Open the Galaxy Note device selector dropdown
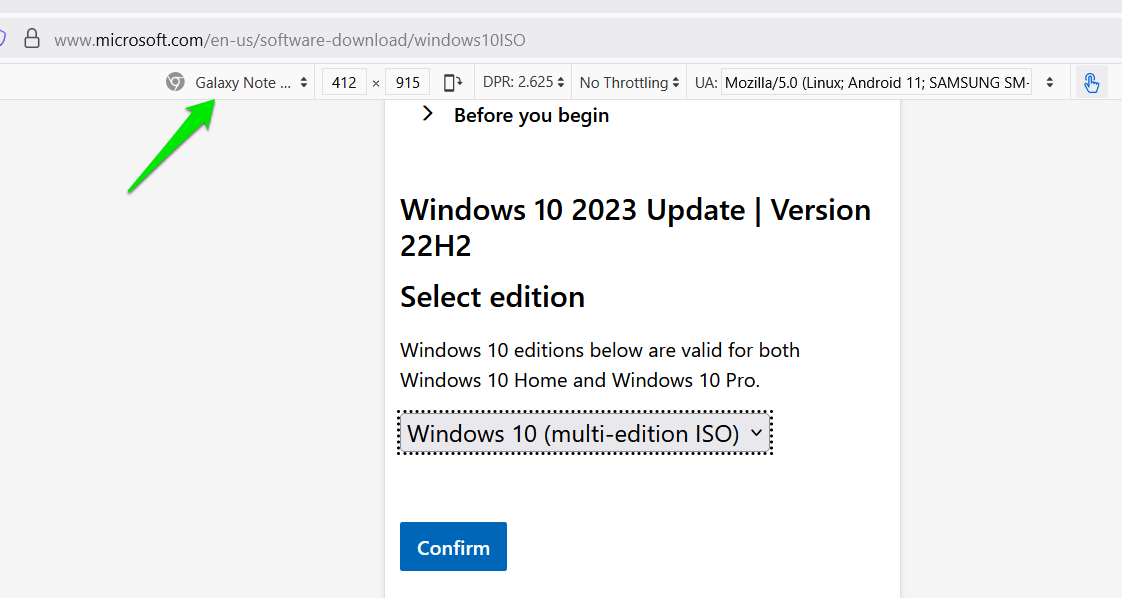The image size is (1122, 598). click(x=251, y=82)
